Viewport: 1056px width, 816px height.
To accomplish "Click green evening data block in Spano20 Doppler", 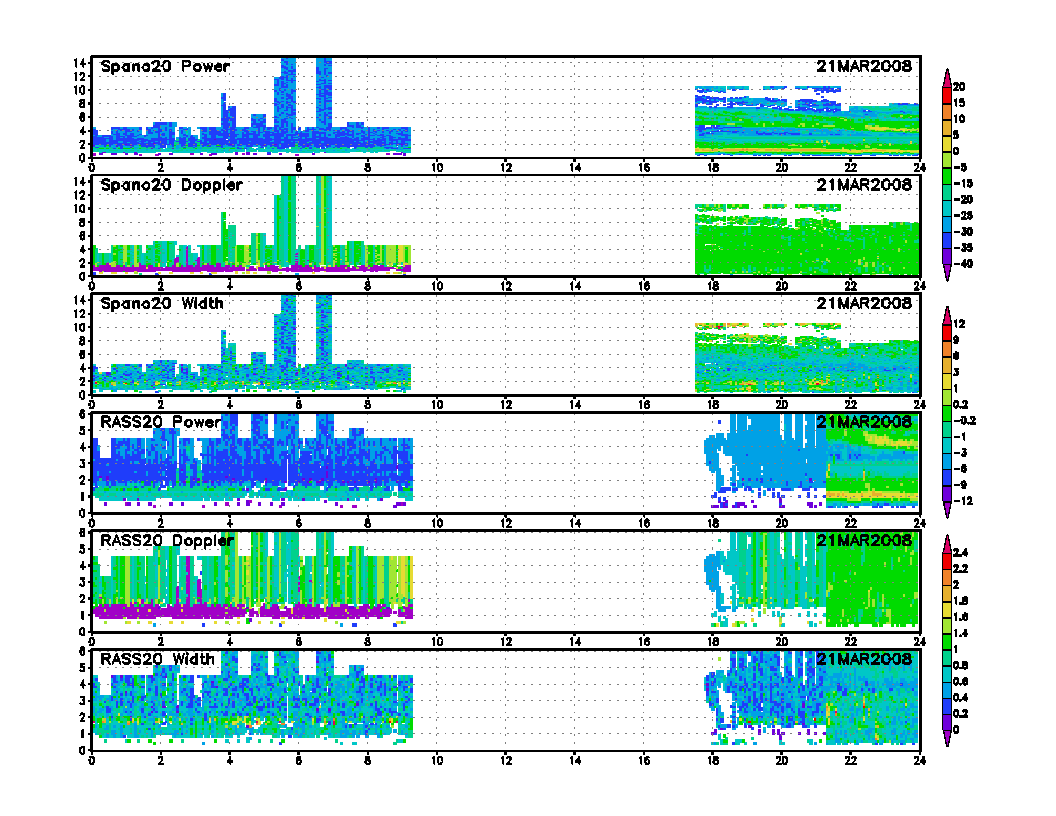I will tap(807, 240).
